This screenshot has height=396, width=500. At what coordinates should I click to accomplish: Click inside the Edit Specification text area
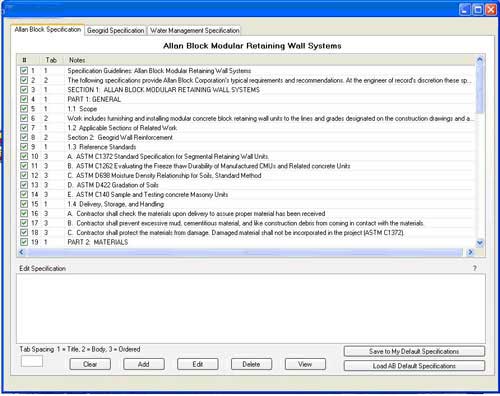pos(251,308)
